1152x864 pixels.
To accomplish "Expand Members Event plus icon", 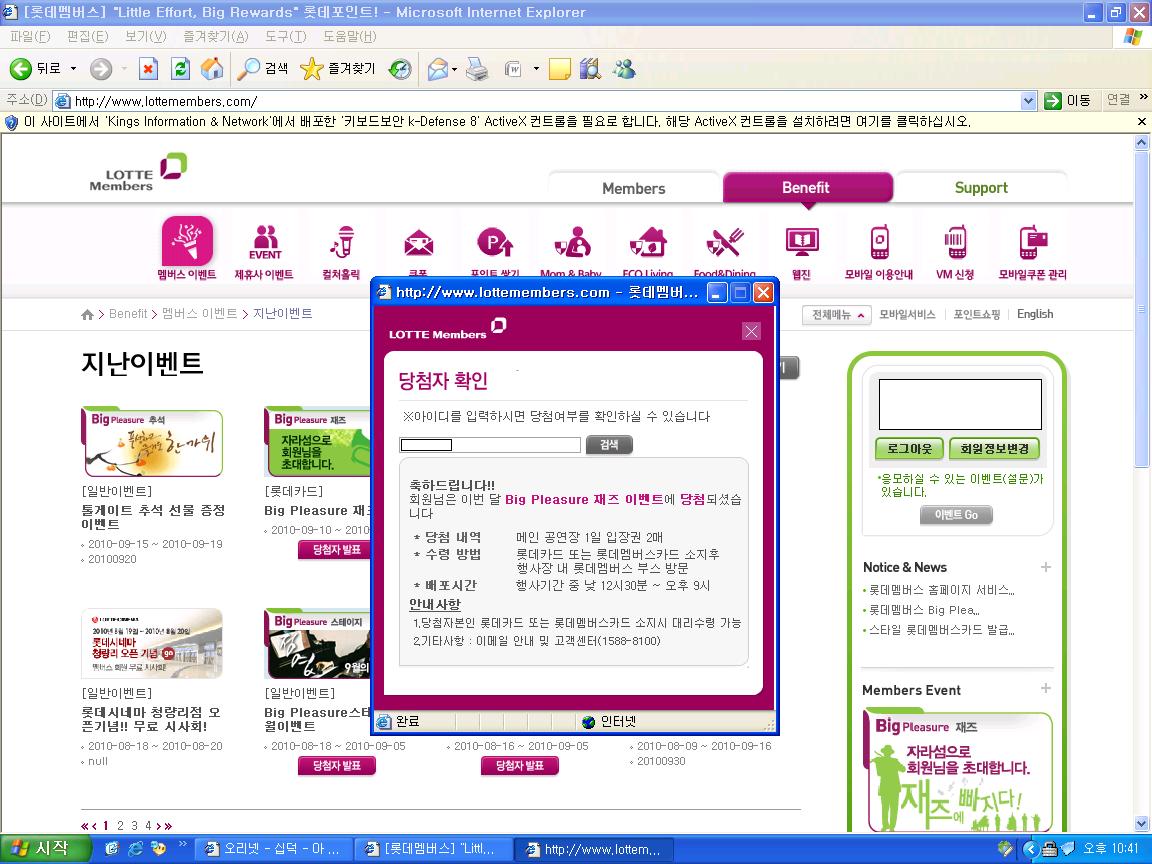I will pos(1045,688).
